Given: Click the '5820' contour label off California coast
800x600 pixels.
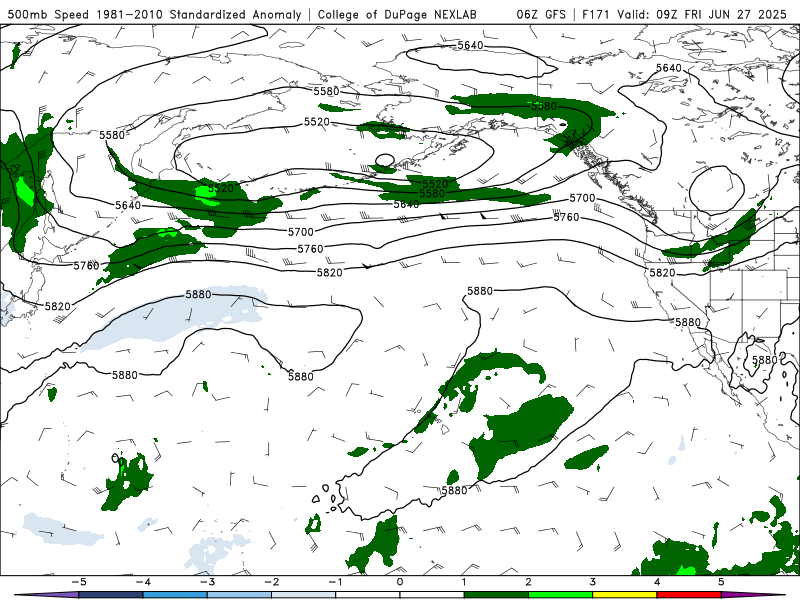Looking at the screenshot, I should [662, 273].
